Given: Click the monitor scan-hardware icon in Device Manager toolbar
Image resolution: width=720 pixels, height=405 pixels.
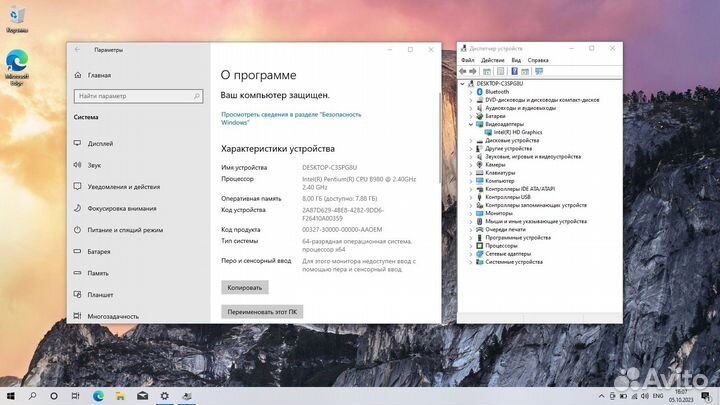Looking at the screenshot, I should [539, 71].
